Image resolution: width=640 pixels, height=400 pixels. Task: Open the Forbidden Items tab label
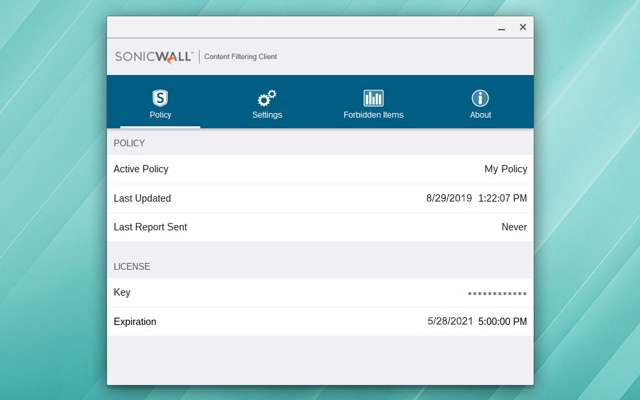(x=373, y=115)
